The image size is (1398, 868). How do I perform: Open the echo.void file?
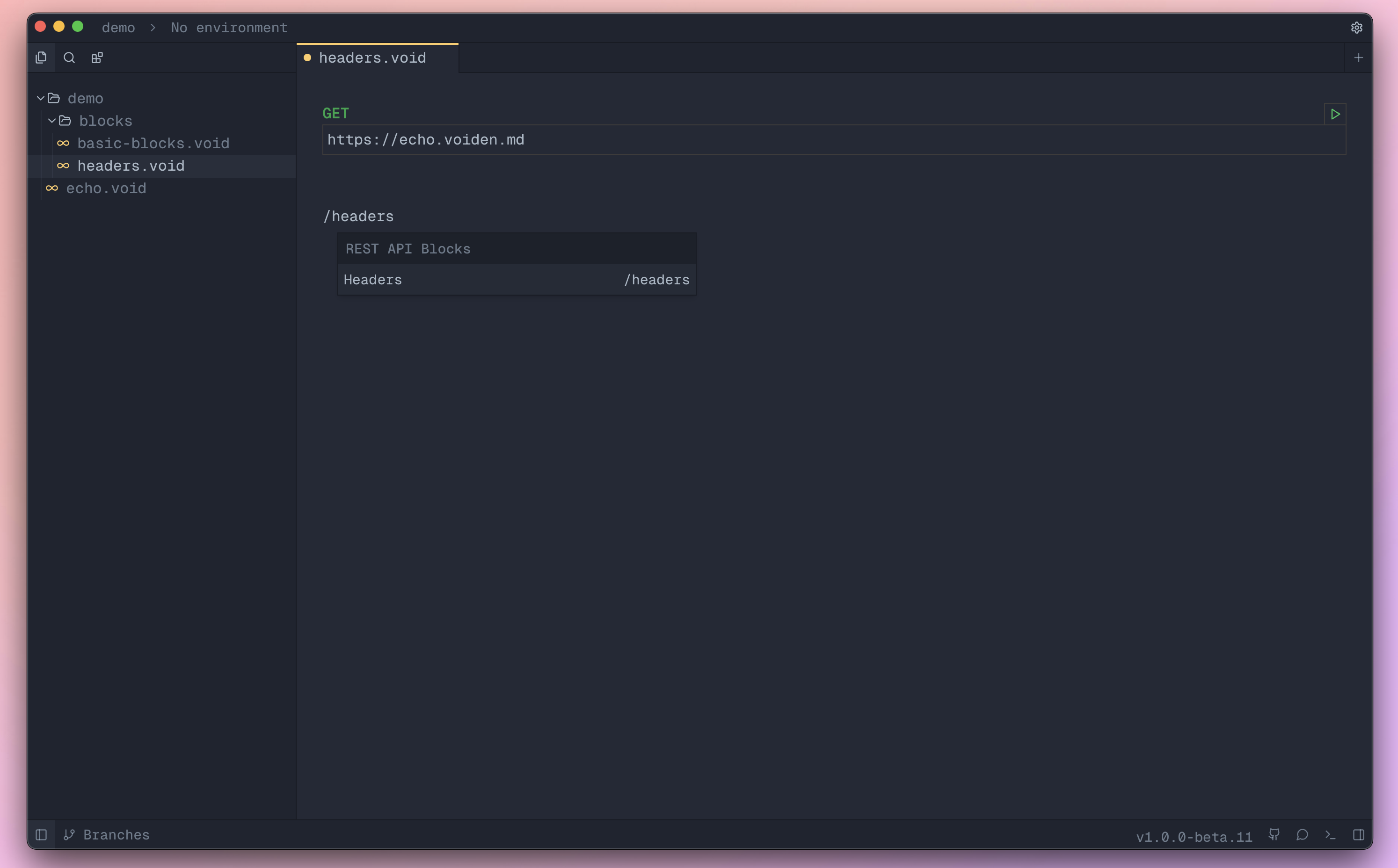106,188
